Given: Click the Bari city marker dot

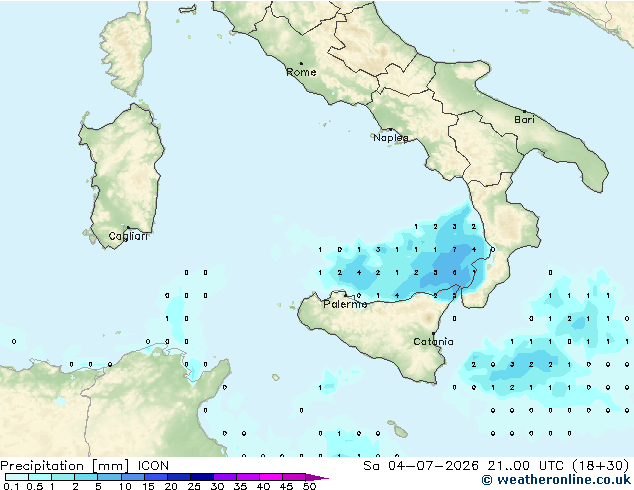Looking at the screenshot, I should 524,111.
